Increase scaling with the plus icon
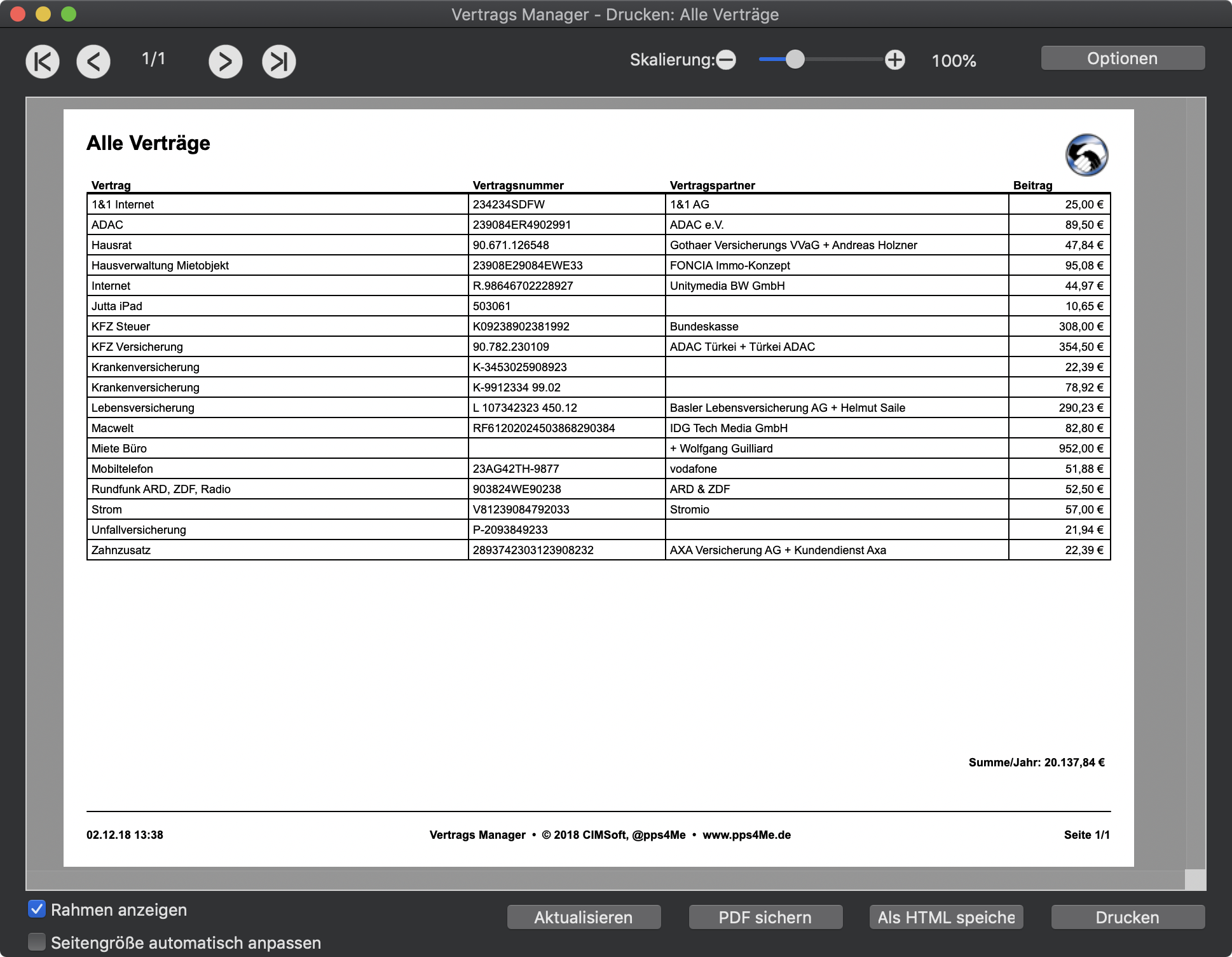Screen dimensions: 1232x957 click(x=895, y=60)
